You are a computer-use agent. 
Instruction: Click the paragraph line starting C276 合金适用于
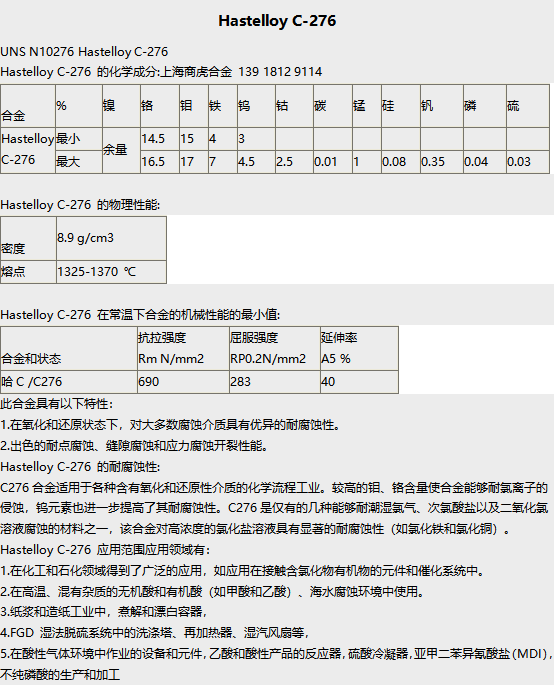click(274, 488)
